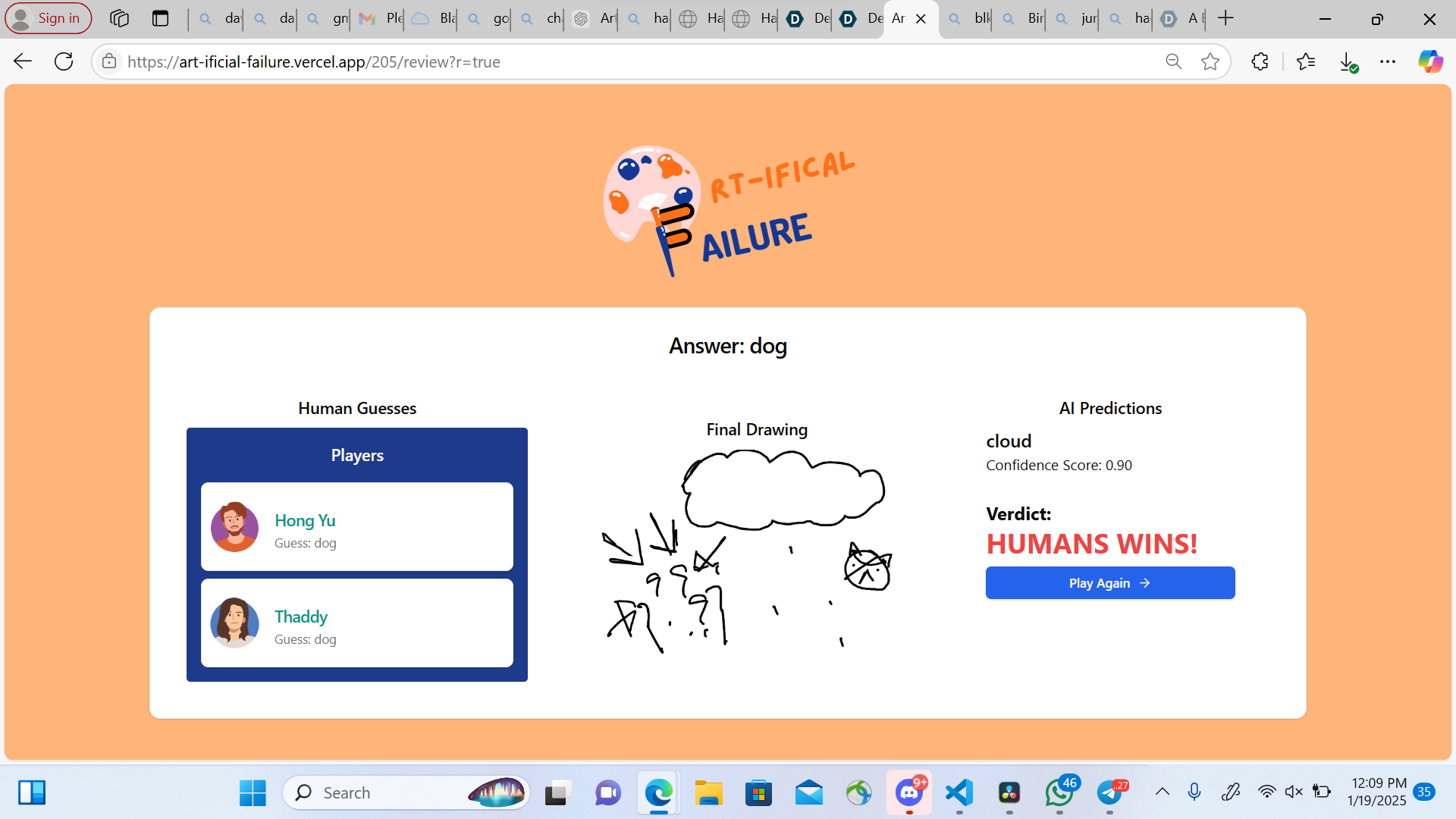Add page to favorites with the star icon
The width and height of the screenshot is (1456, 819).
(x=1210, y=61)
